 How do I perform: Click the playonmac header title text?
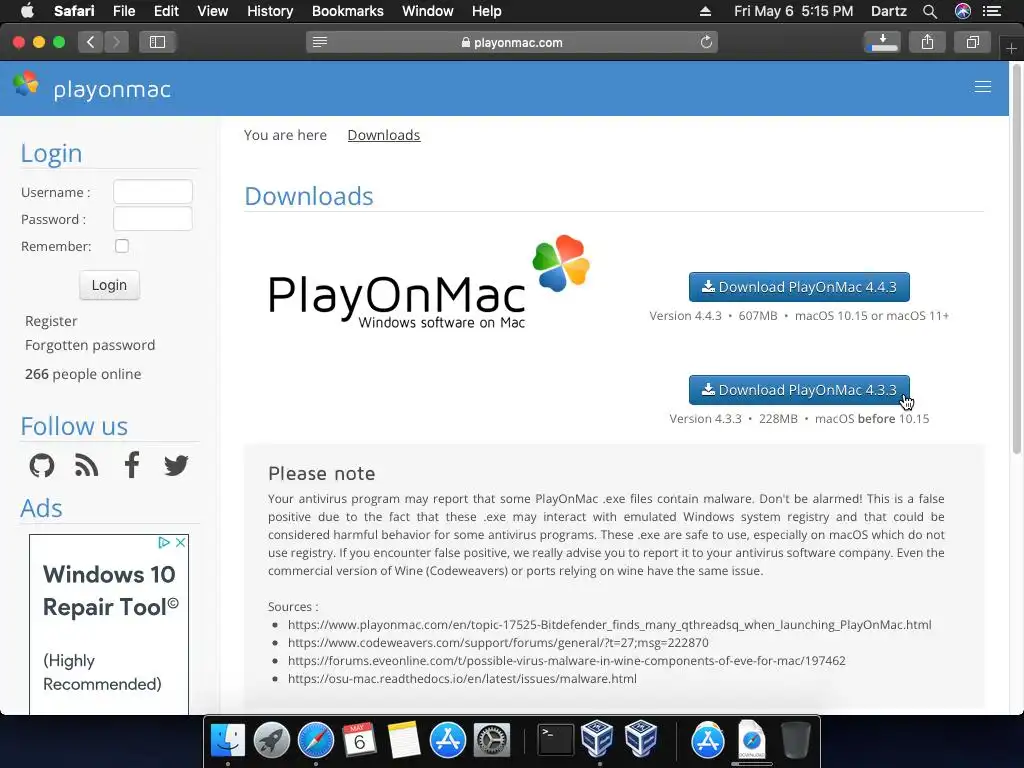click(x=112, y=89)
